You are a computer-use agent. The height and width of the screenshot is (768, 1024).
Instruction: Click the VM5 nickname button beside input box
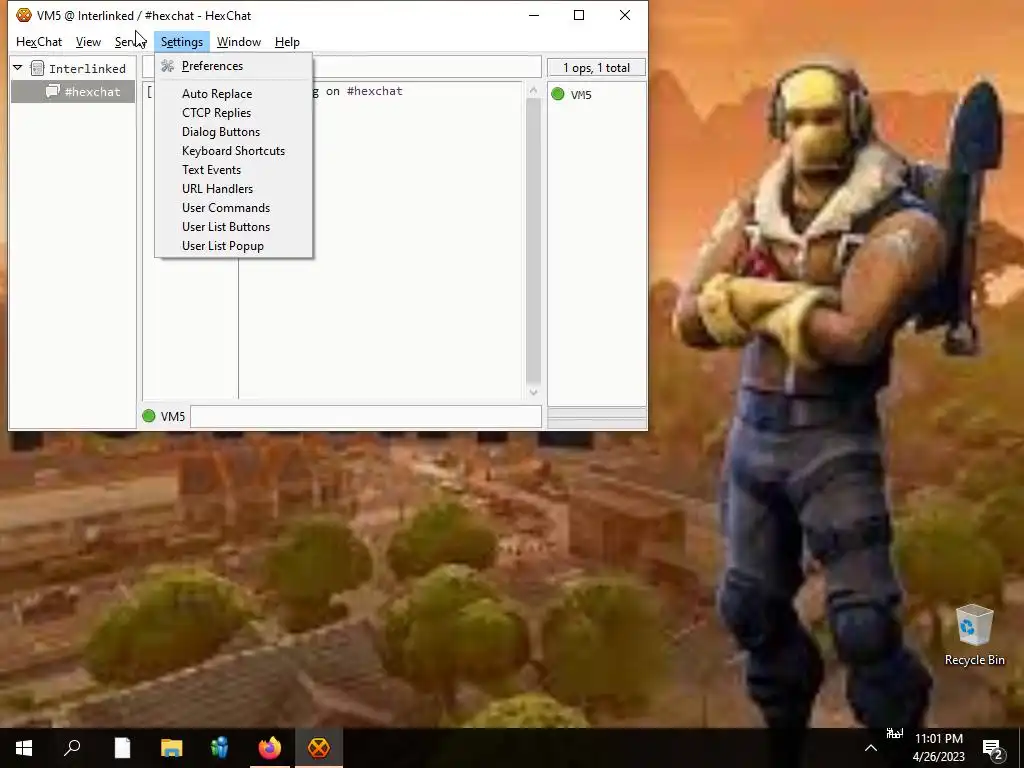point(172,417)
